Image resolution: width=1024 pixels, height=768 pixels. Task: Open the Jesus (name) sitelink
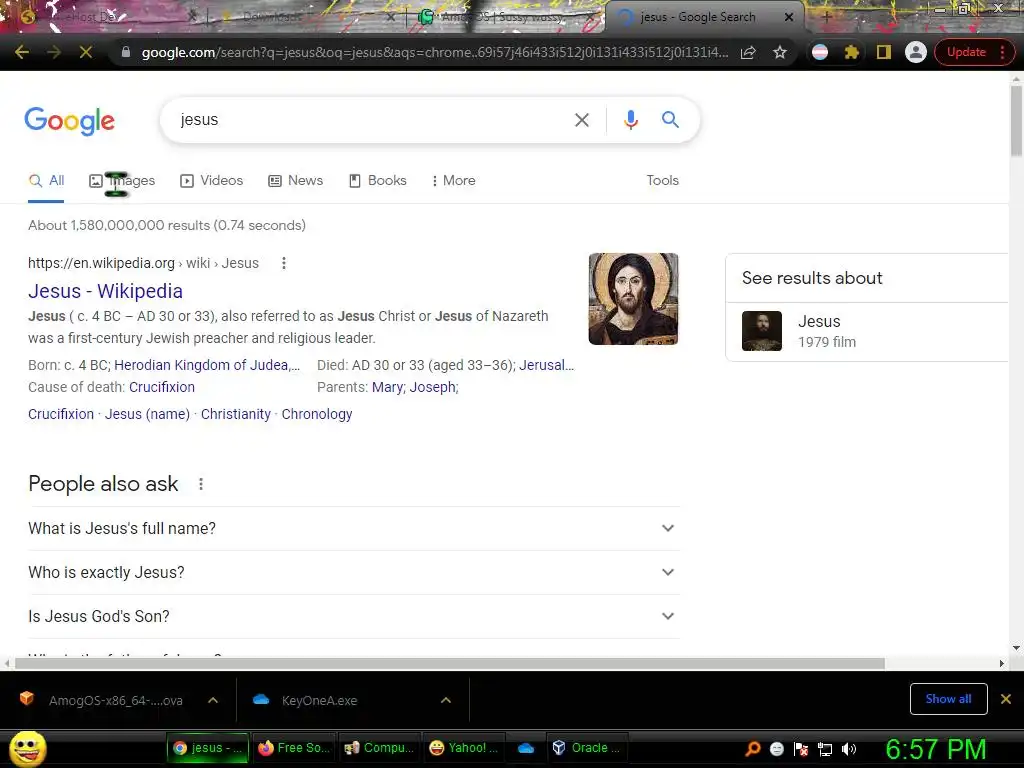point(148,414)
